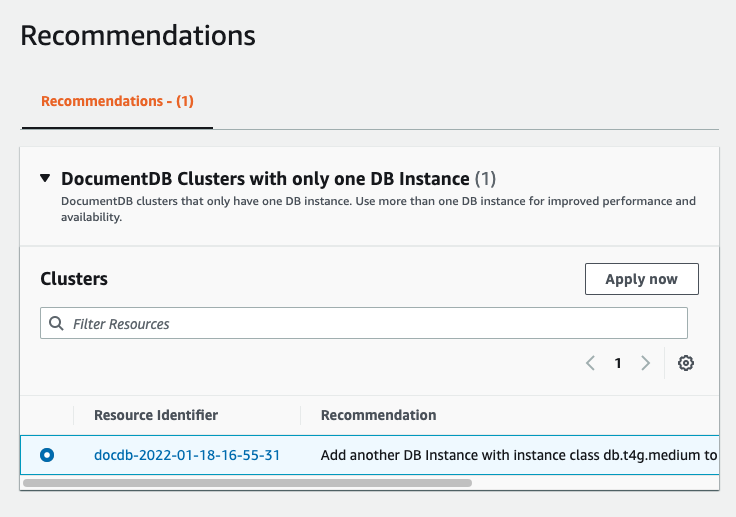The image size is (736, 517).
Task: Click the magnifying glass search icon
Action: pyautogui.click(x=56, y=323)
